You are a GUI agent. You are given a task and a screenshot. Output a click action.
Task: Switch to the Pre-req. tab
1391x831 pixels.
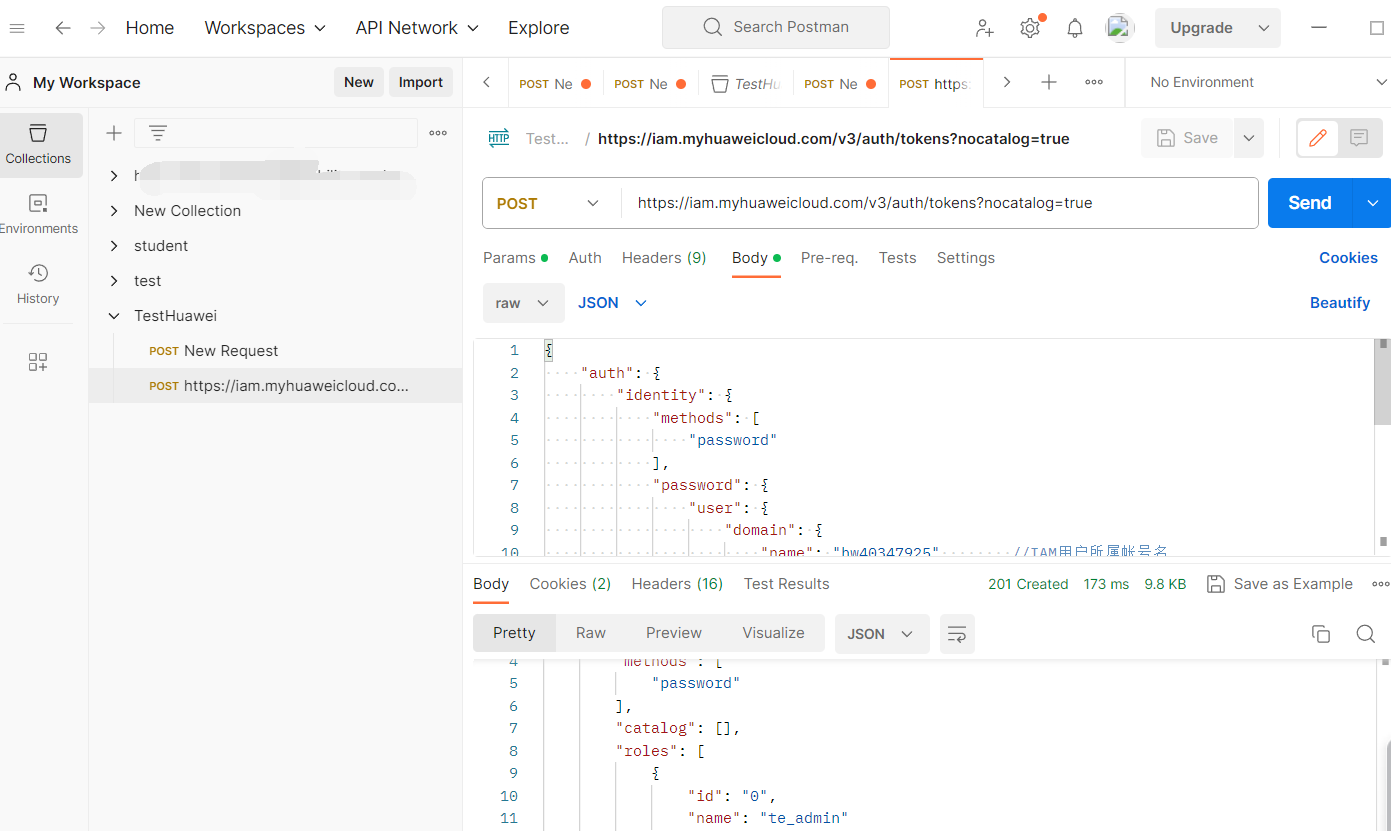pyautogui.click(x=829, y=258)
